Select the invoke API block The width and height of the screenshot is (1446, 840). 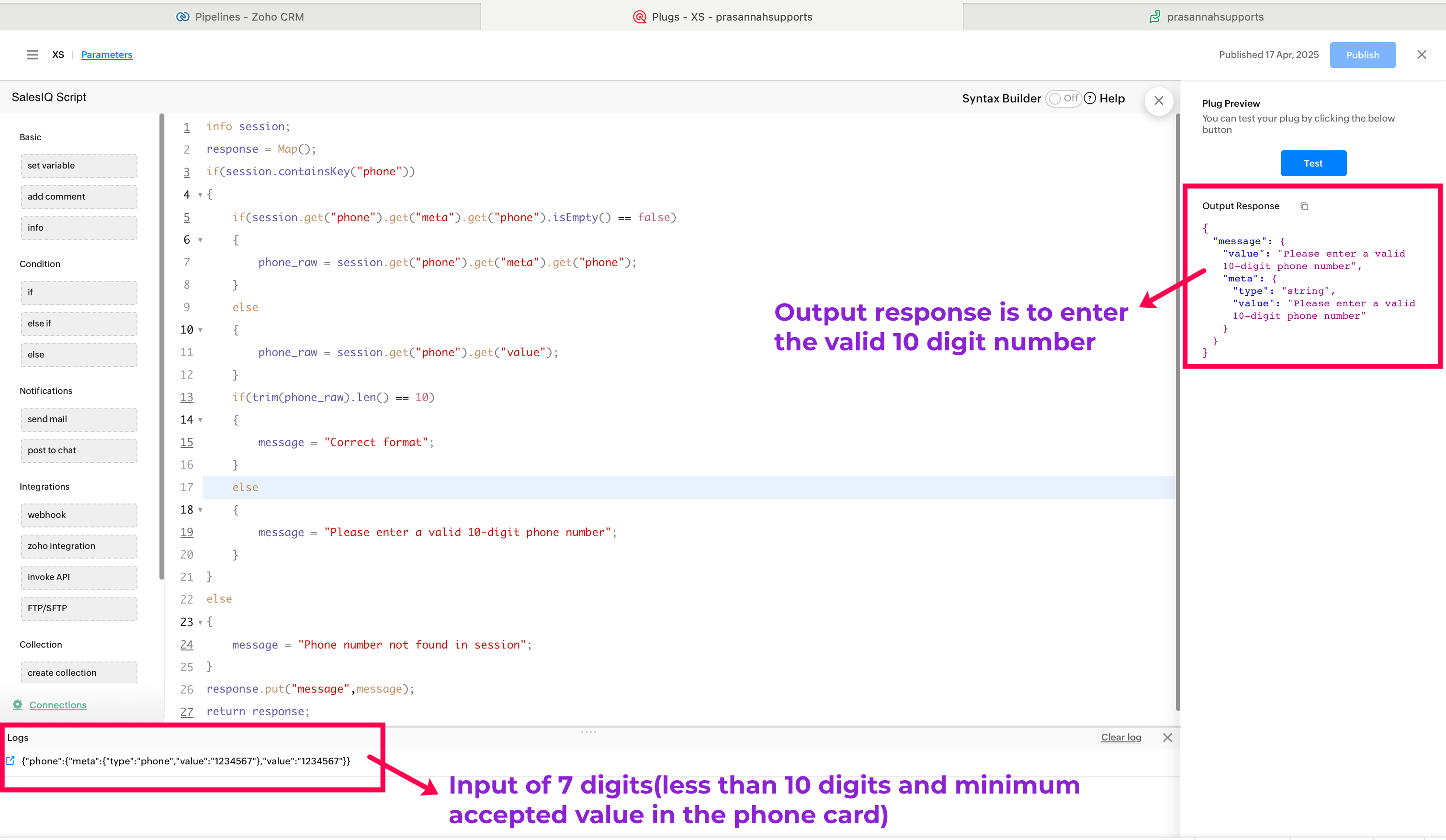click(79, 577)
